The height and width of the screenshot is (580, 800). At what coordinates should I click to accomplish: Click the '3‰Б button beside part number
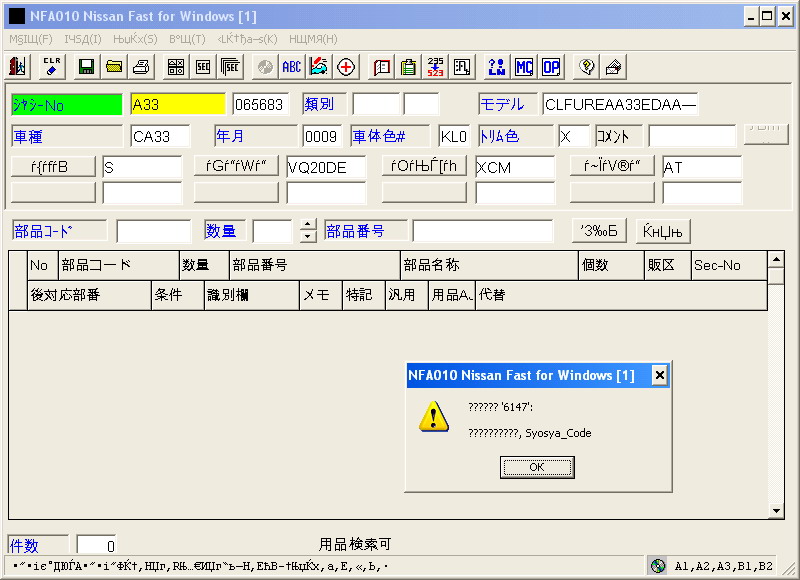599,231
